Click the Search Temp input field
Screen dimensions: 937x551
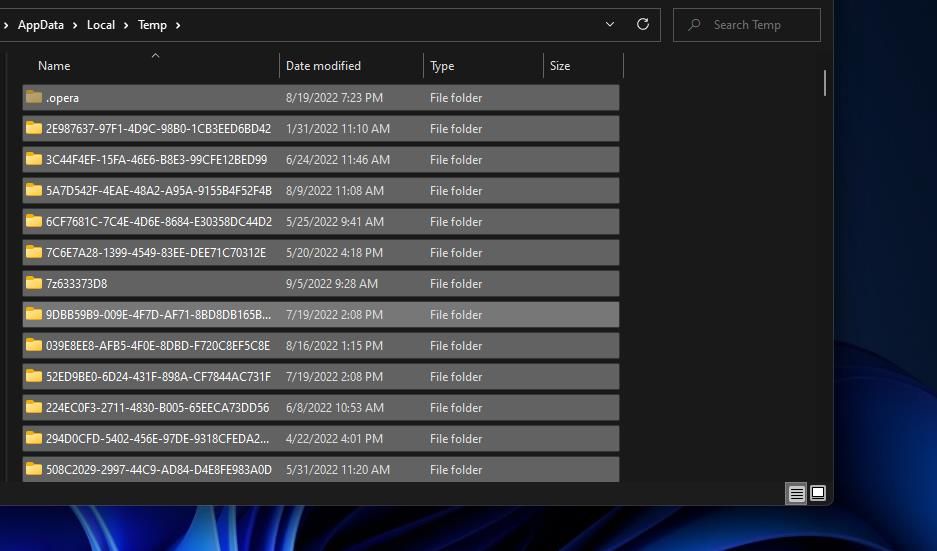(746, 25)
